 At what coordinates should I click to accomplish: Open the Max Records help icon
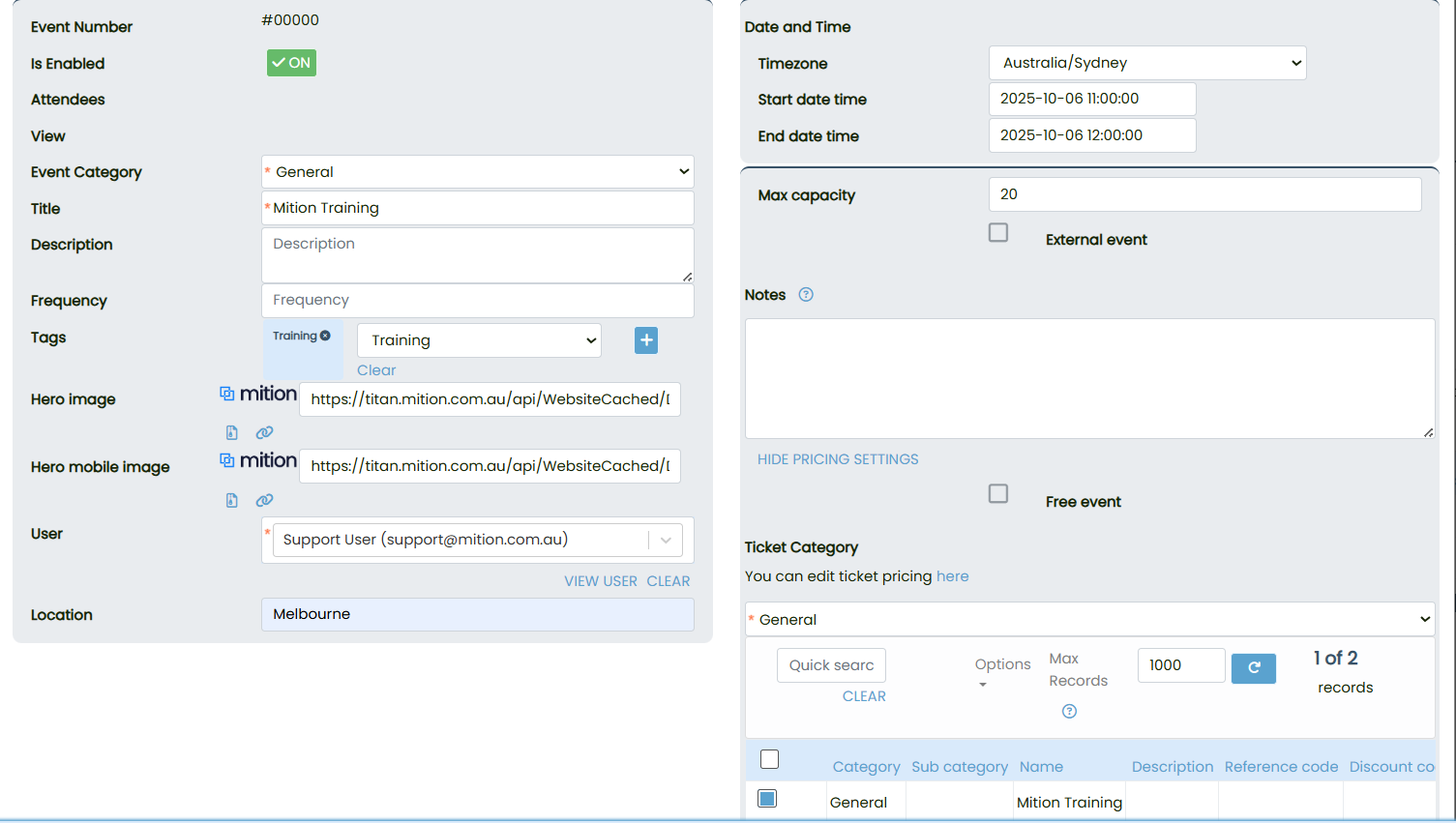click(1069, 711)
